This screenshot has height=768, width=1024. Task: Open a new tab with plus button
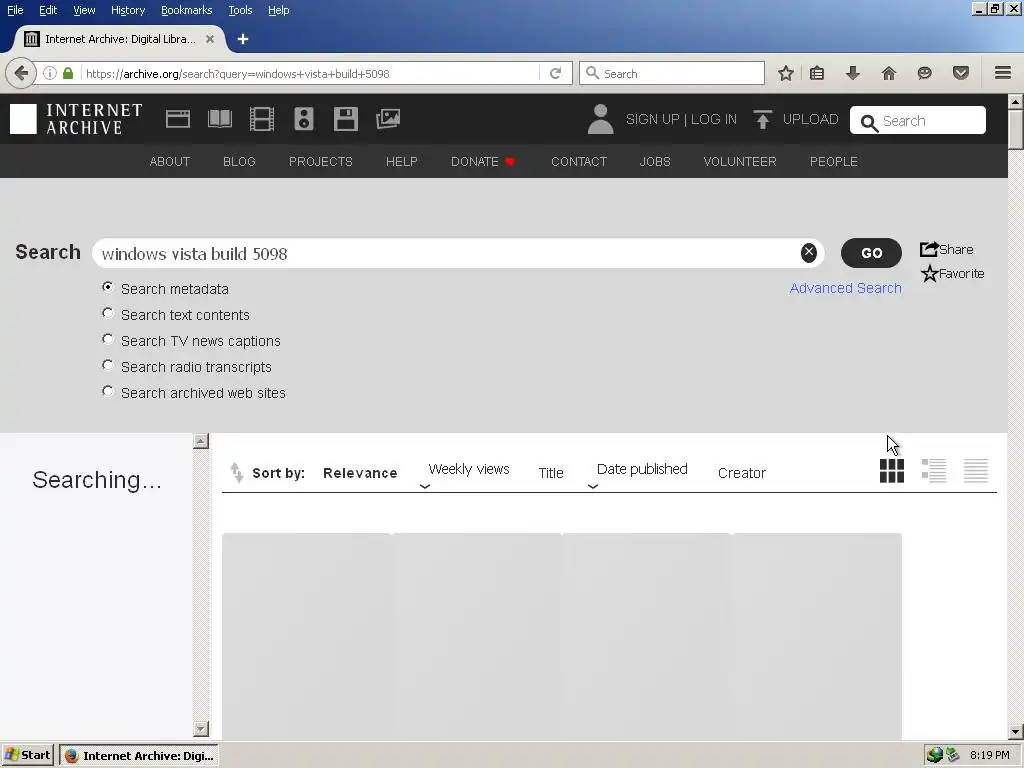tap(243, 39)
